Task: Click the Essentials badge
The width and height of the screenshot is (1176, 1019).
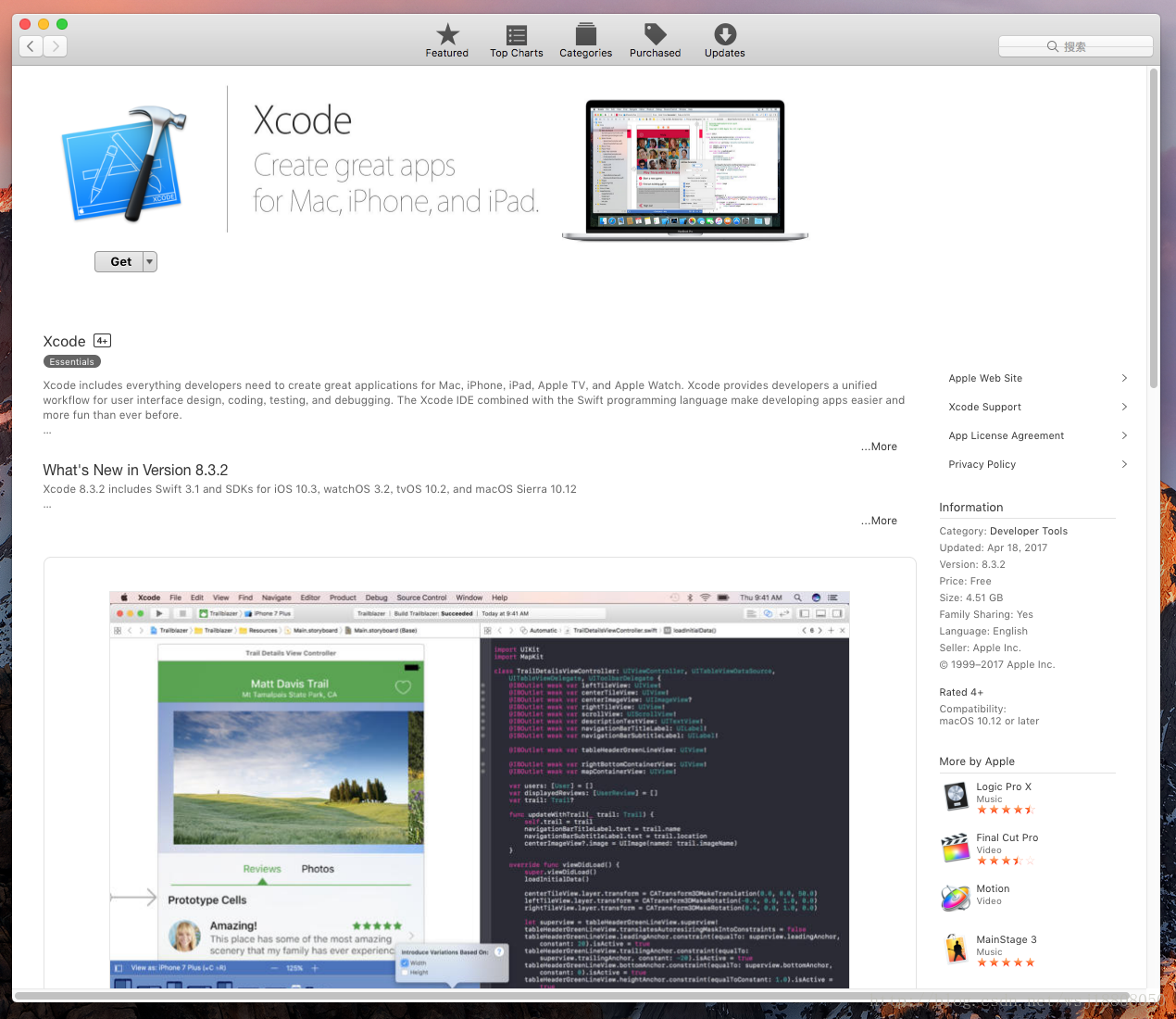Action: point(72,361)
